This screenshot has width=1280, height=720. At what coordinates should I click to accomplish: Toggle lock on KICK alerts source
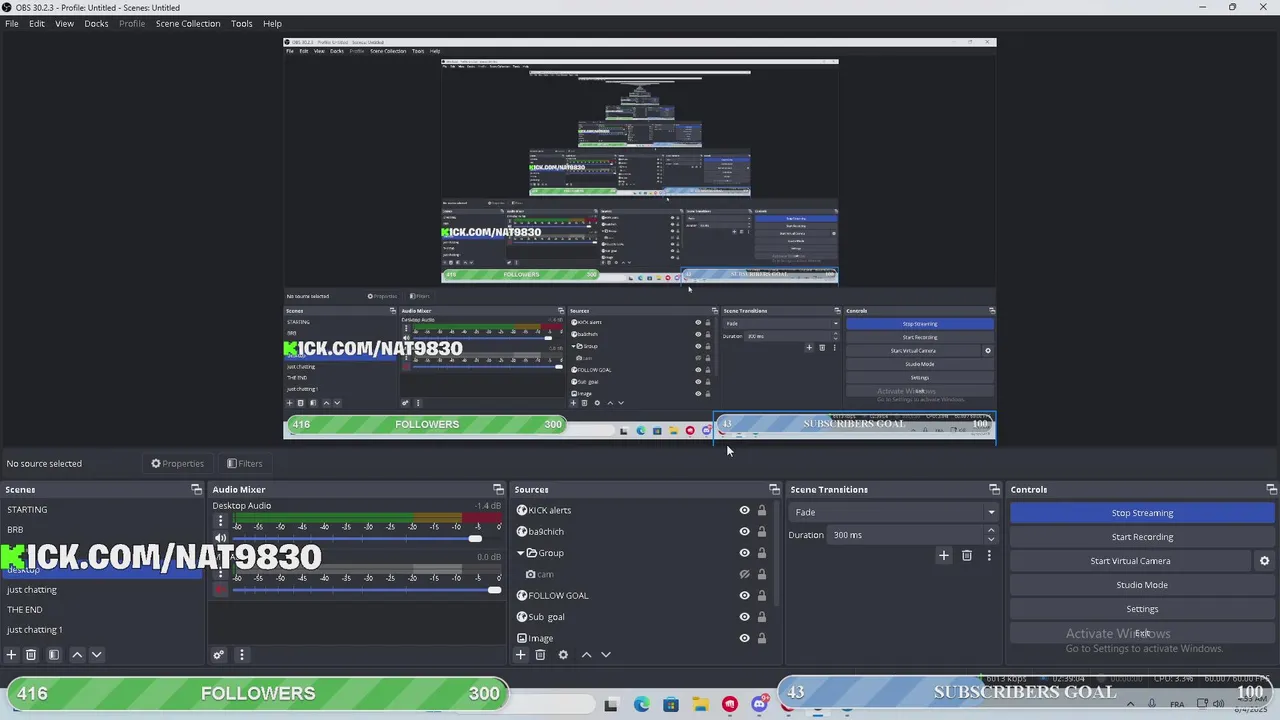point(761,510)
